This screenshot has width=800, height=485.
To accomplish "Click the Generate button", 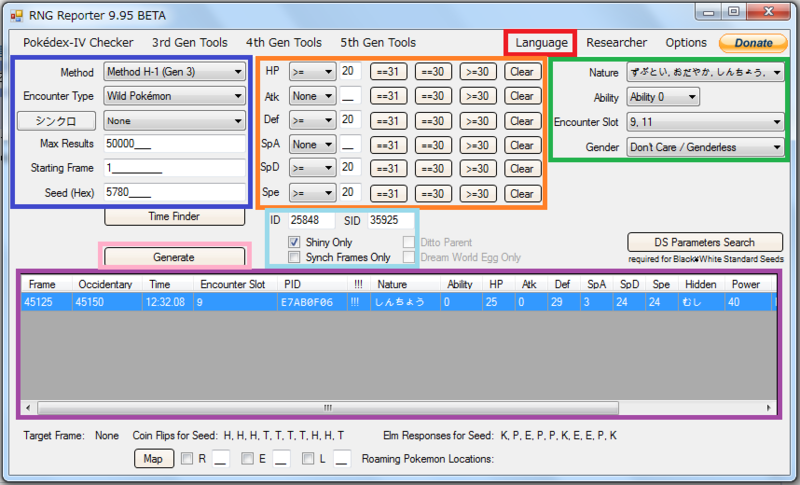I will (x=174, y=257).
